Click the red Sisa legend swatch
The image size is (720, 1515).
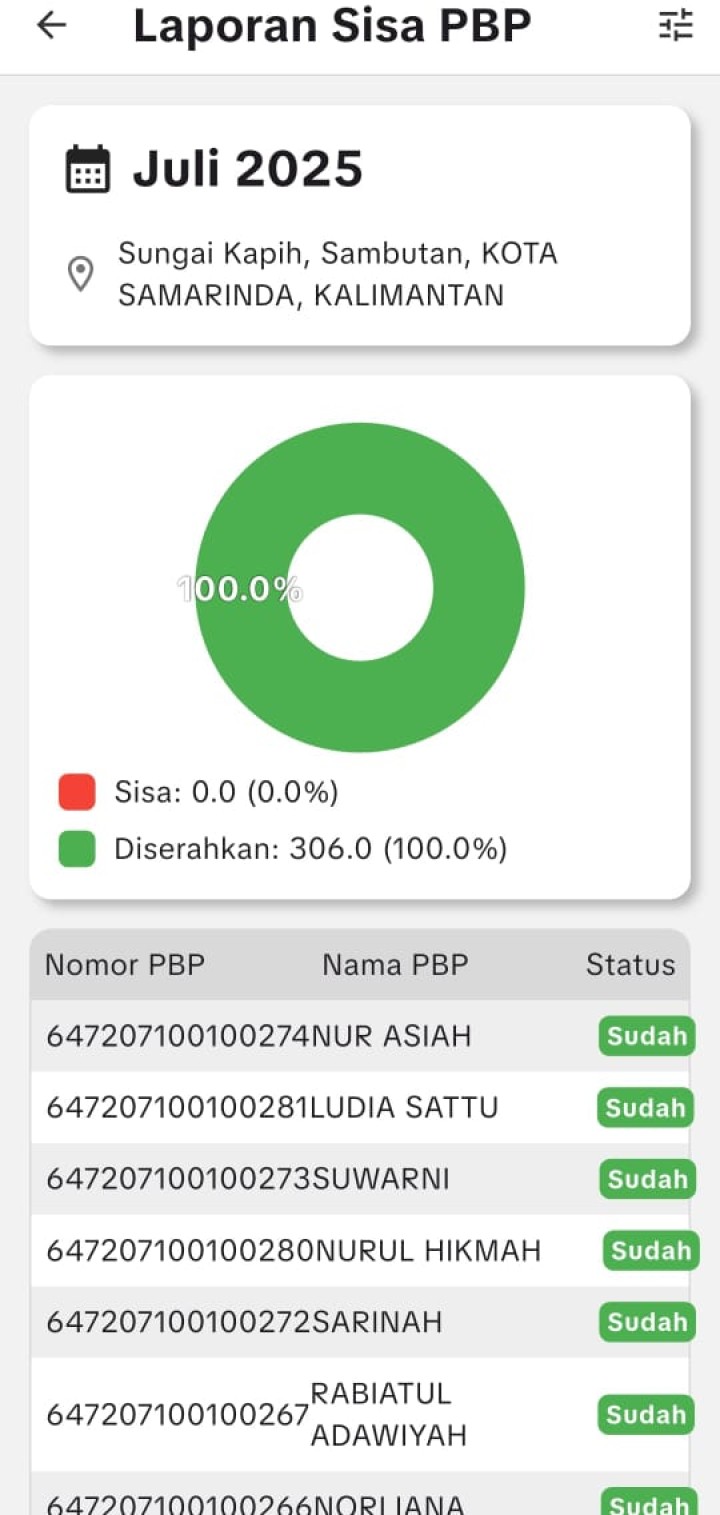77,792
